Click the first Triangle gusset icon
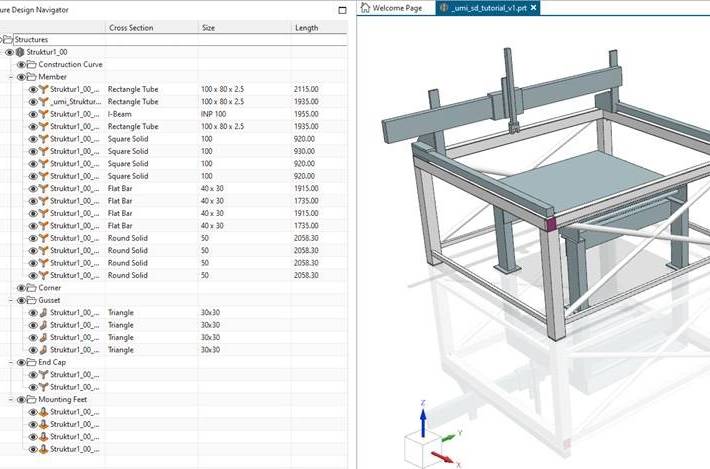This screenshot has height=469, width=710. click(43, 313)
